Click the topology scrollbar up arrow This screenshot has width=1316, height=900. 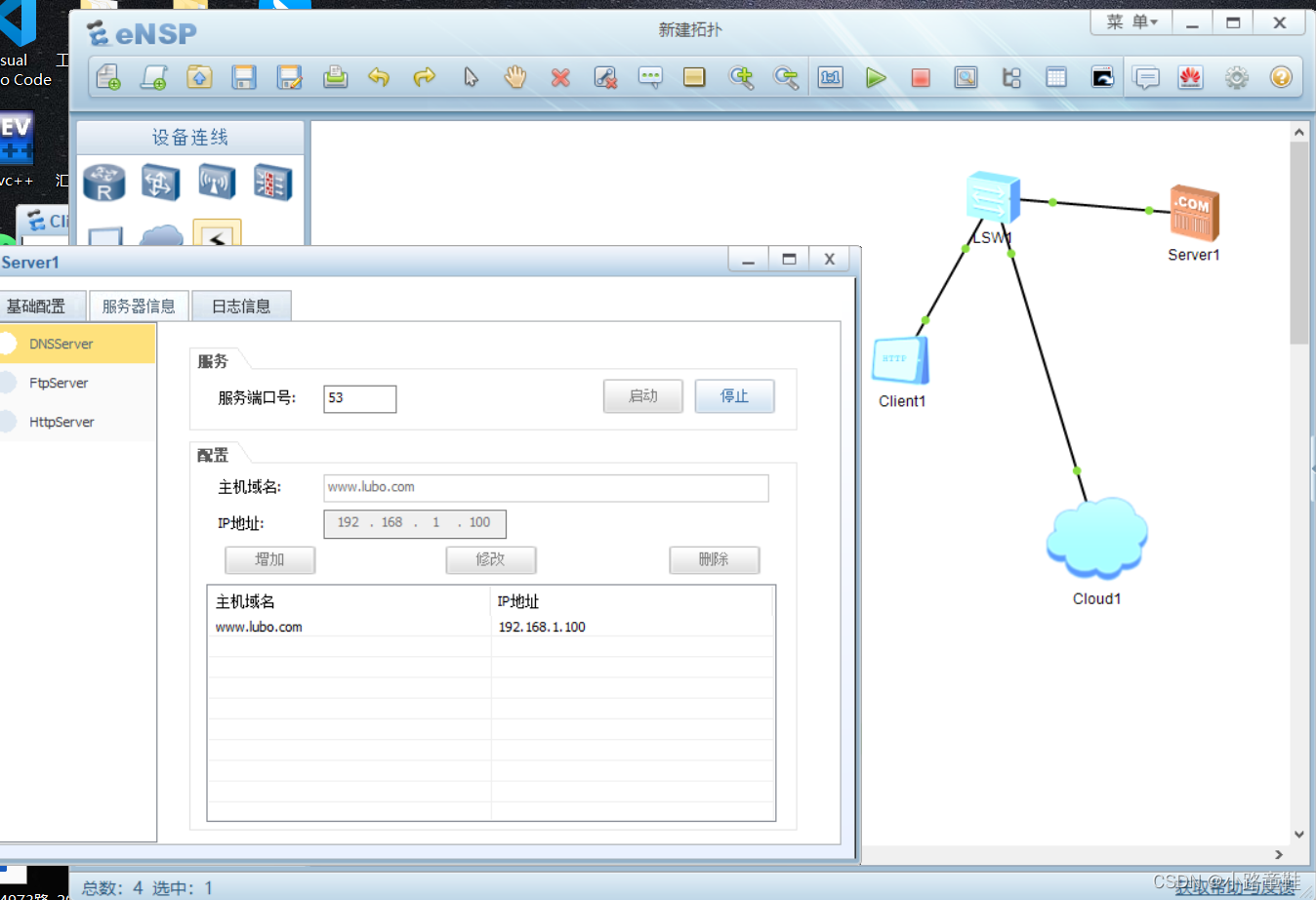pos(1298,132)
